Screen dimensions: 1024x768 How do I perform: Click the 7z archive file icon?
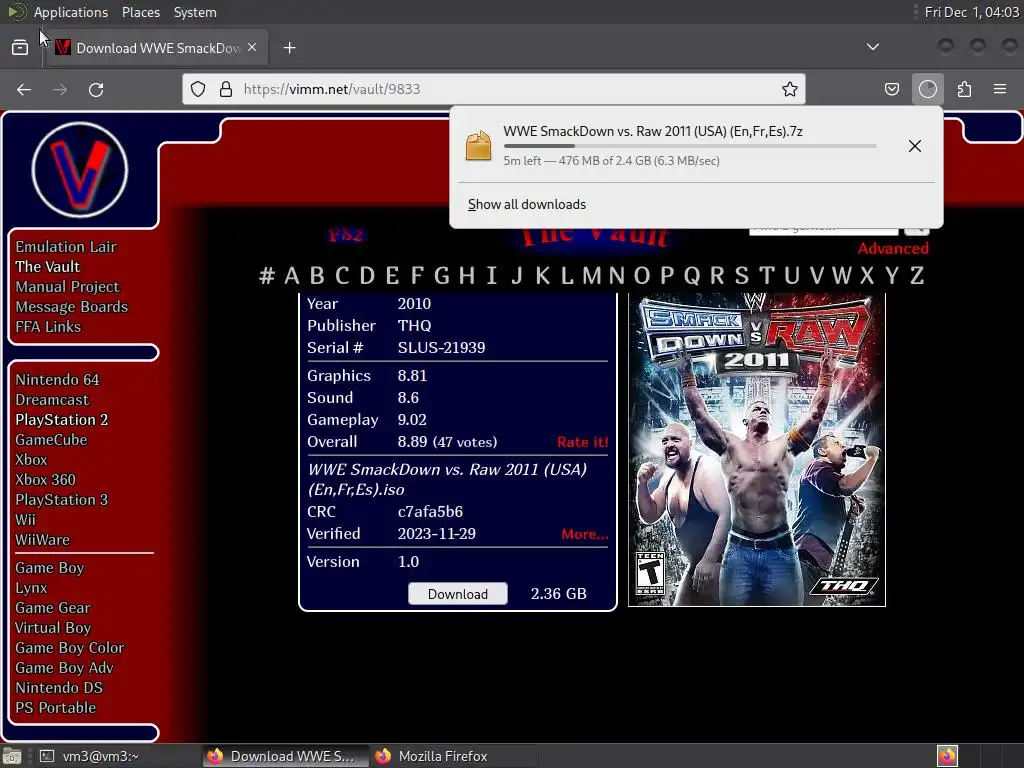click(478, 146)
